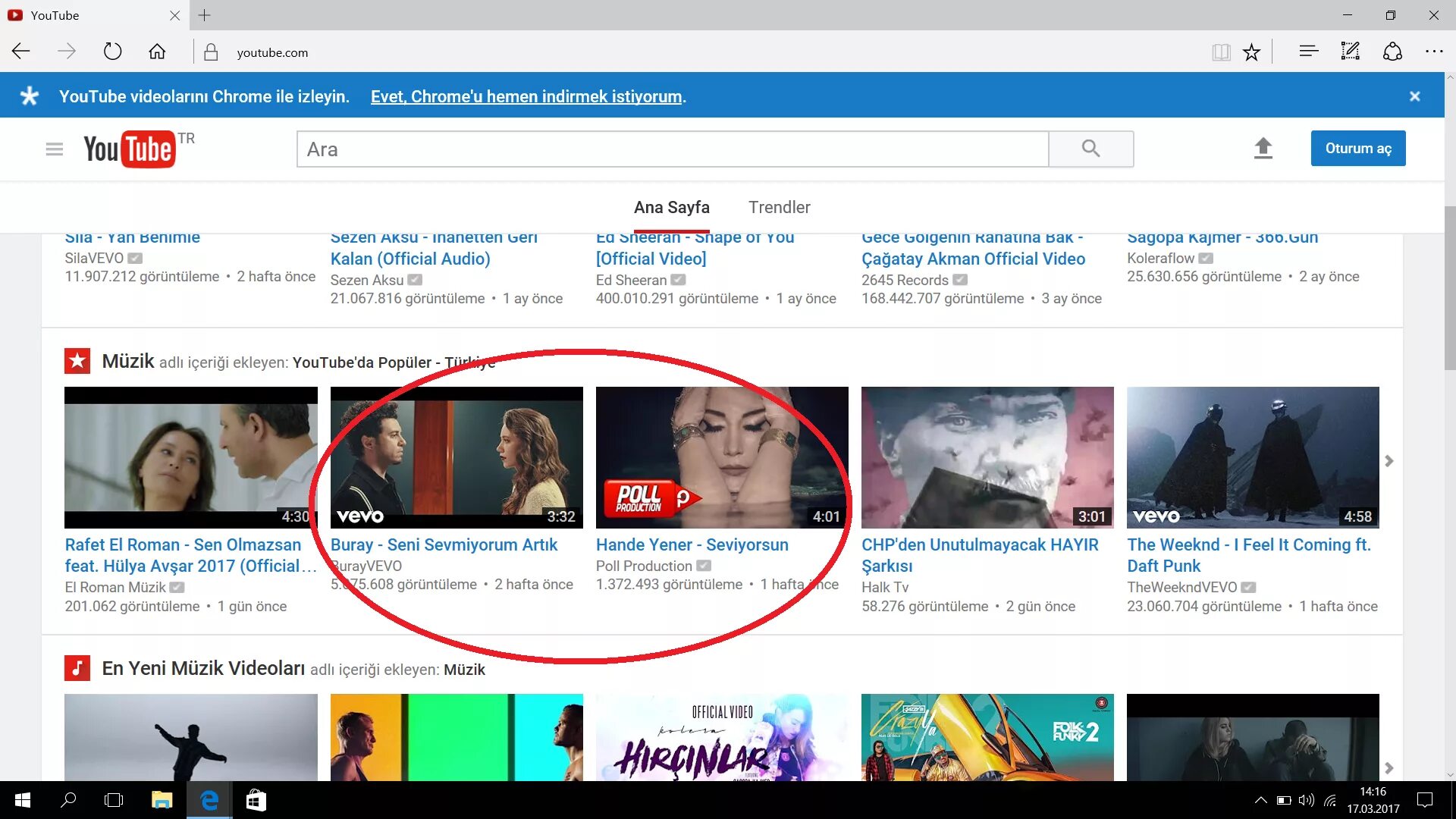Open the Müzik section heading
The image size is (1456, 819).
[128, 361]
